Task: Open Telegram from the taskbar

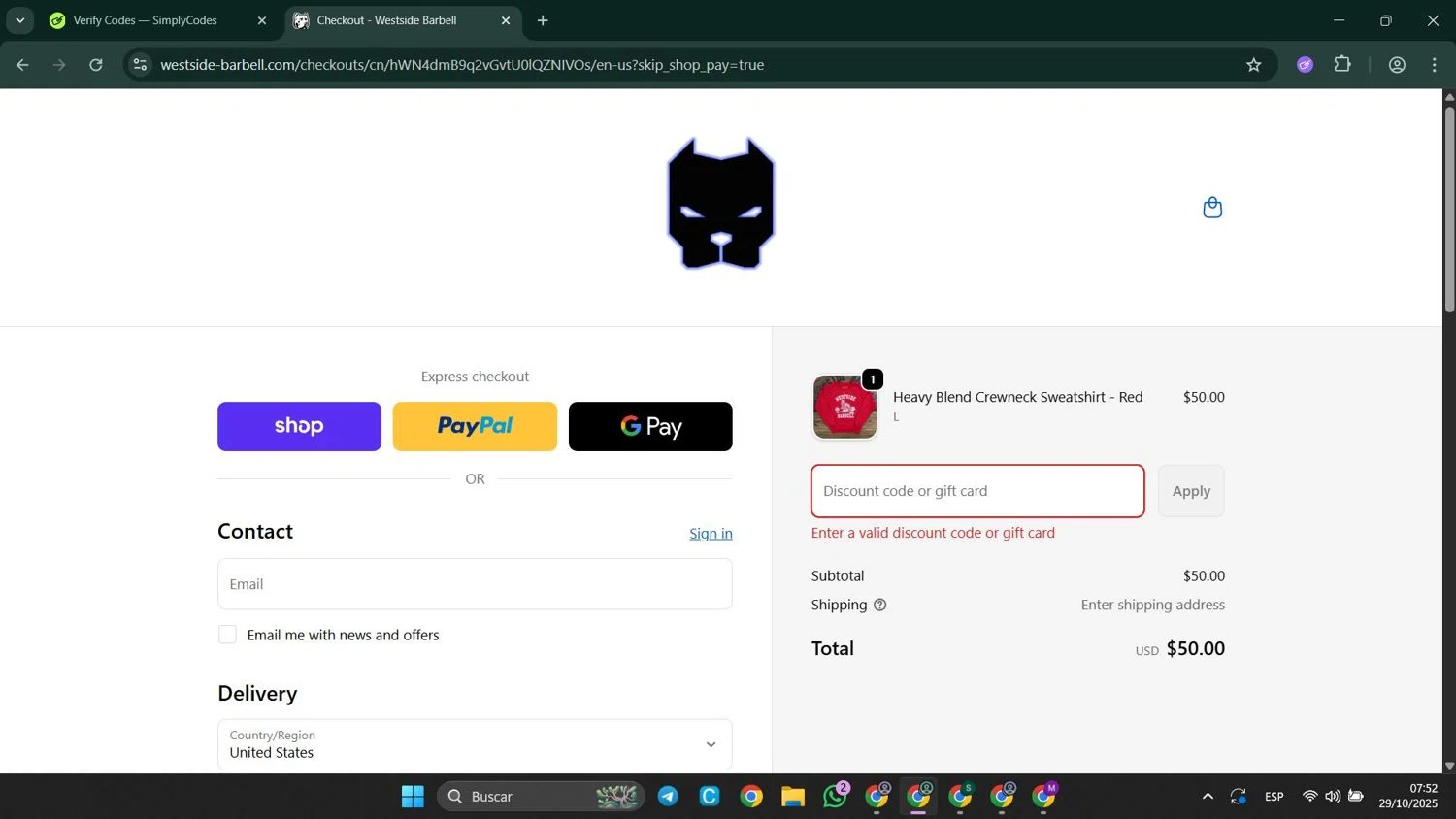Action: [x=668, y=797]
